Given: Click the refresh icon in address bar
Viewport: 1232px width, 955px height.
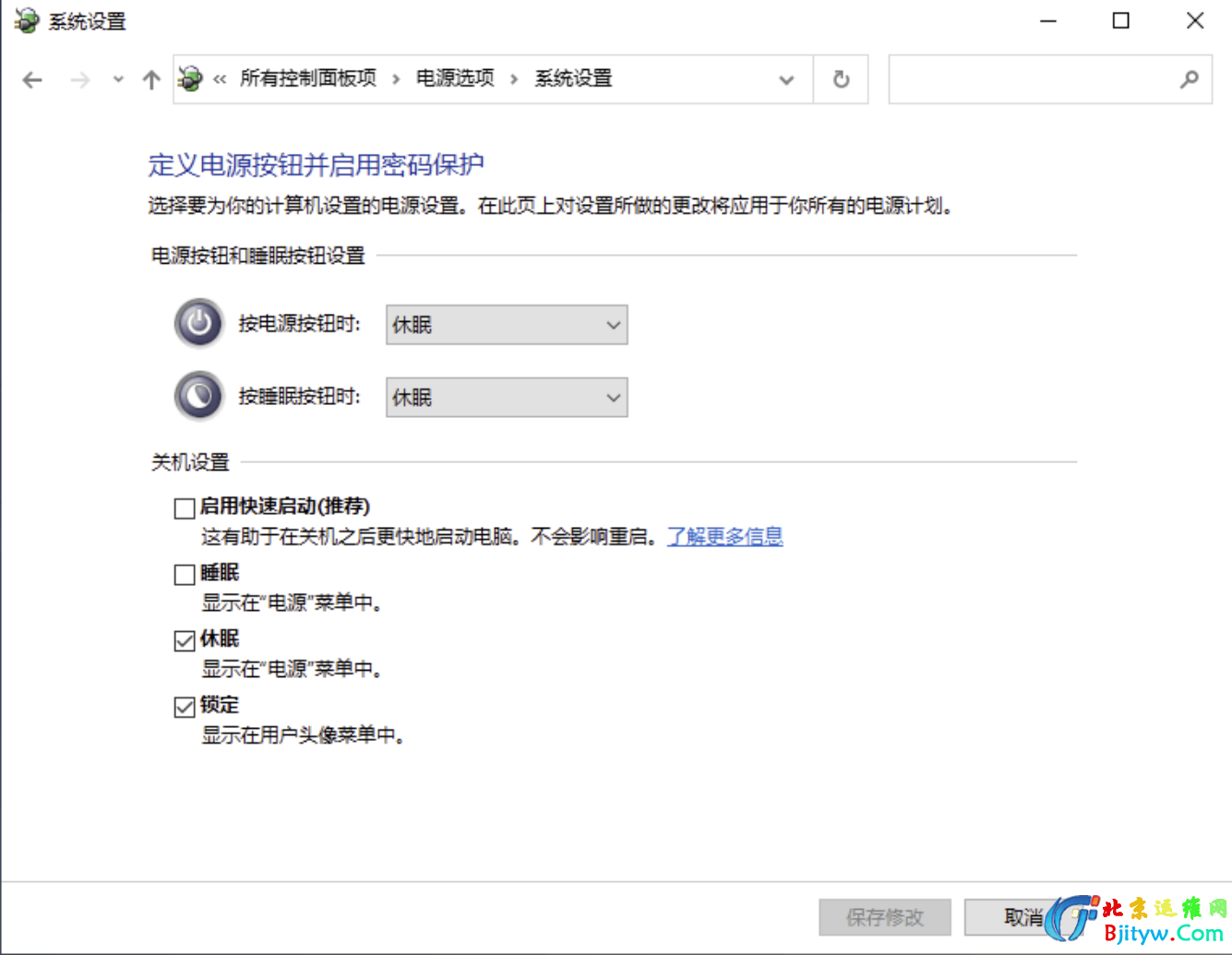Looking at the screenshot, I should [841, 79].
